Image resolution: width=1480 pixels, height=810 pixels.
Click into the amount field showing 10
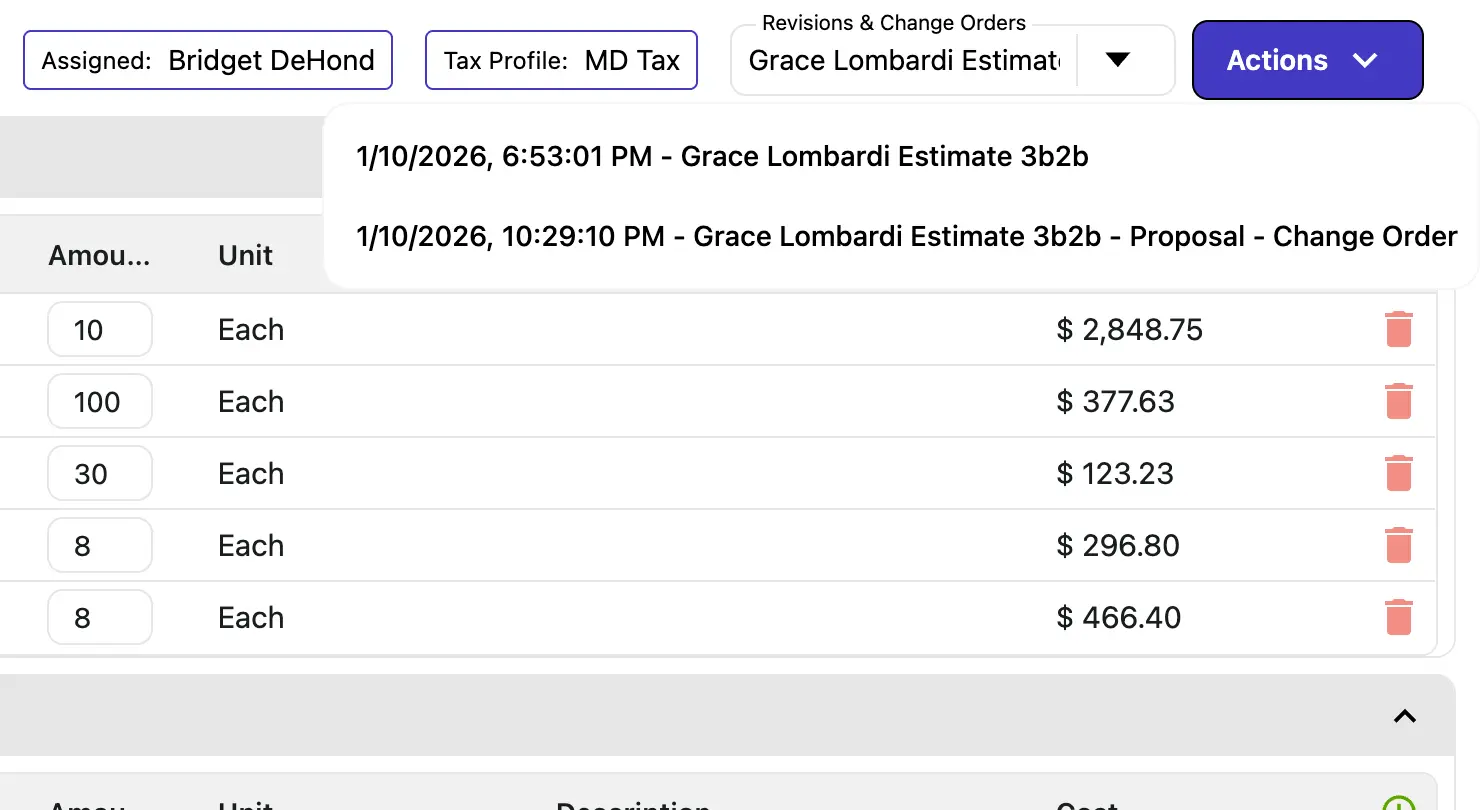99,328
